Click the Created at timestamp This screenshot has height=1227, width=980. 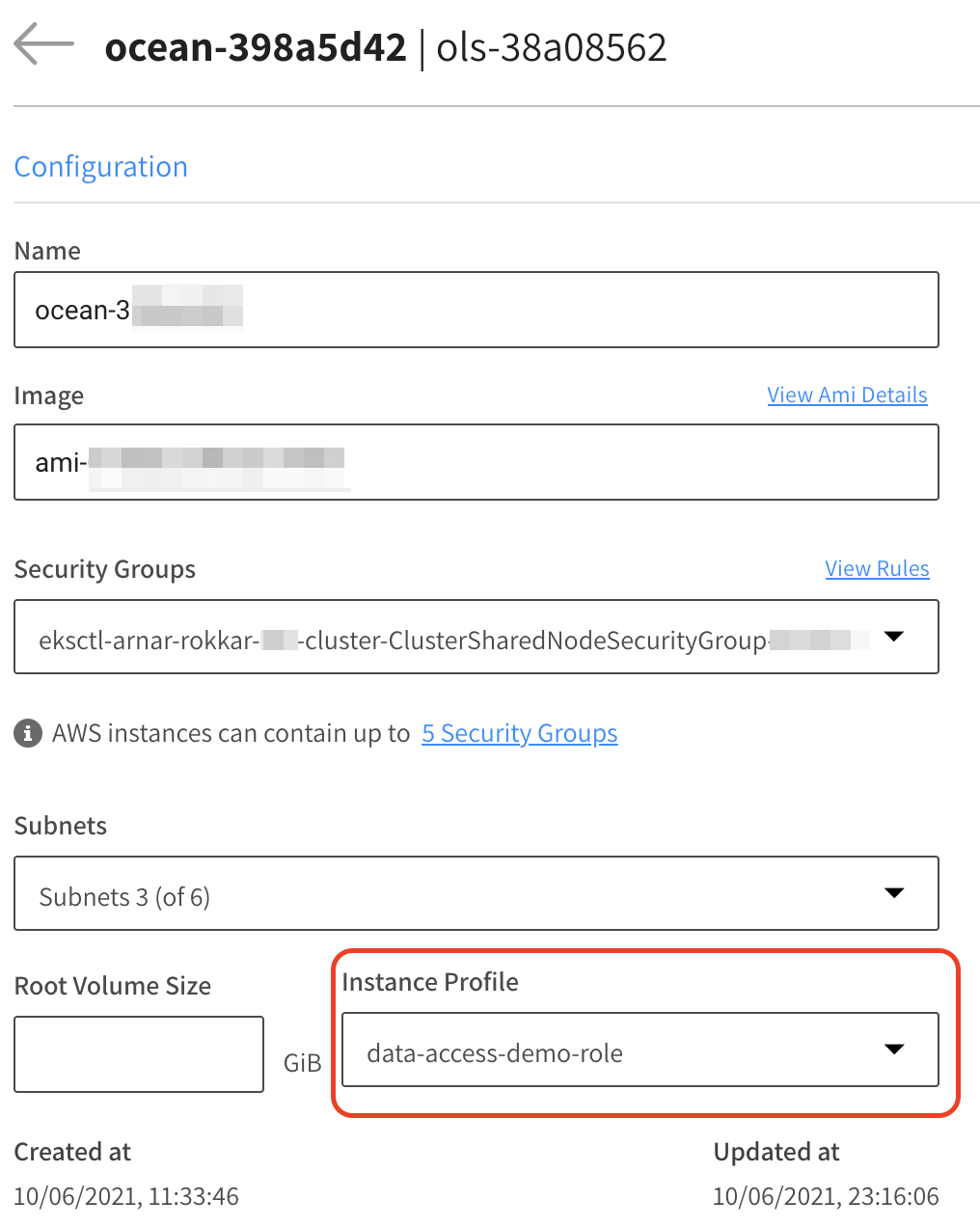point(126,1196)
